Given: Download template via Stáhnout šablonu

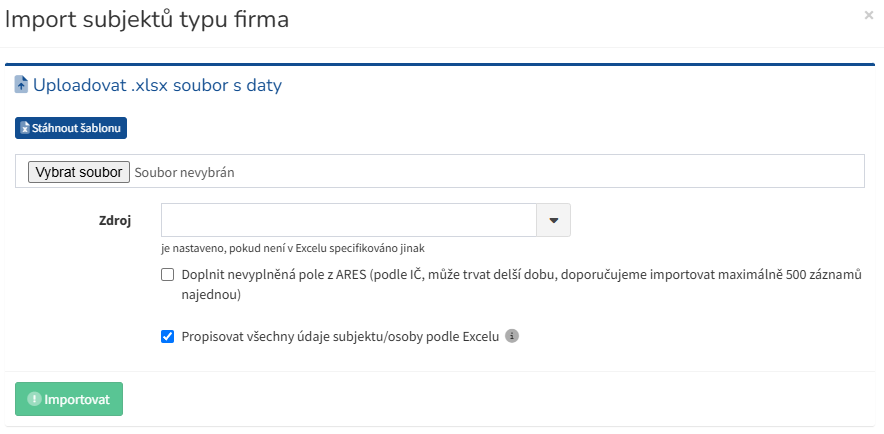Looking at the screenshot, I should pos(71,128).
